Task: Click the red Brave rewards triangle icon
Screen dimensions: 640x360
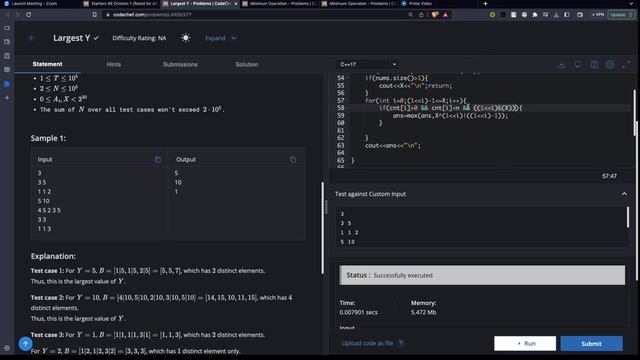Action: pyautogui.click(x=445, y=15)
